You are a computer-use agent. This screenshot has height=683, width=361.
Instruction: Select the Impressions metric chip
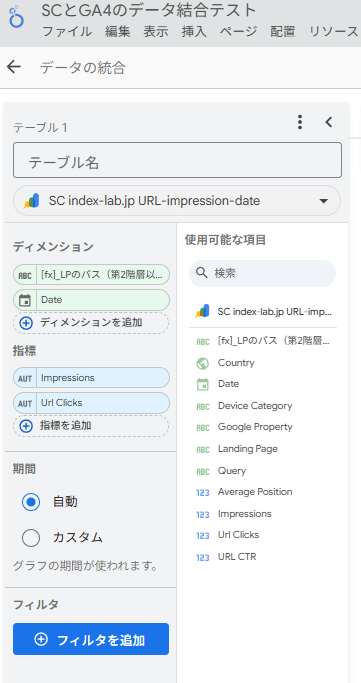91,378
